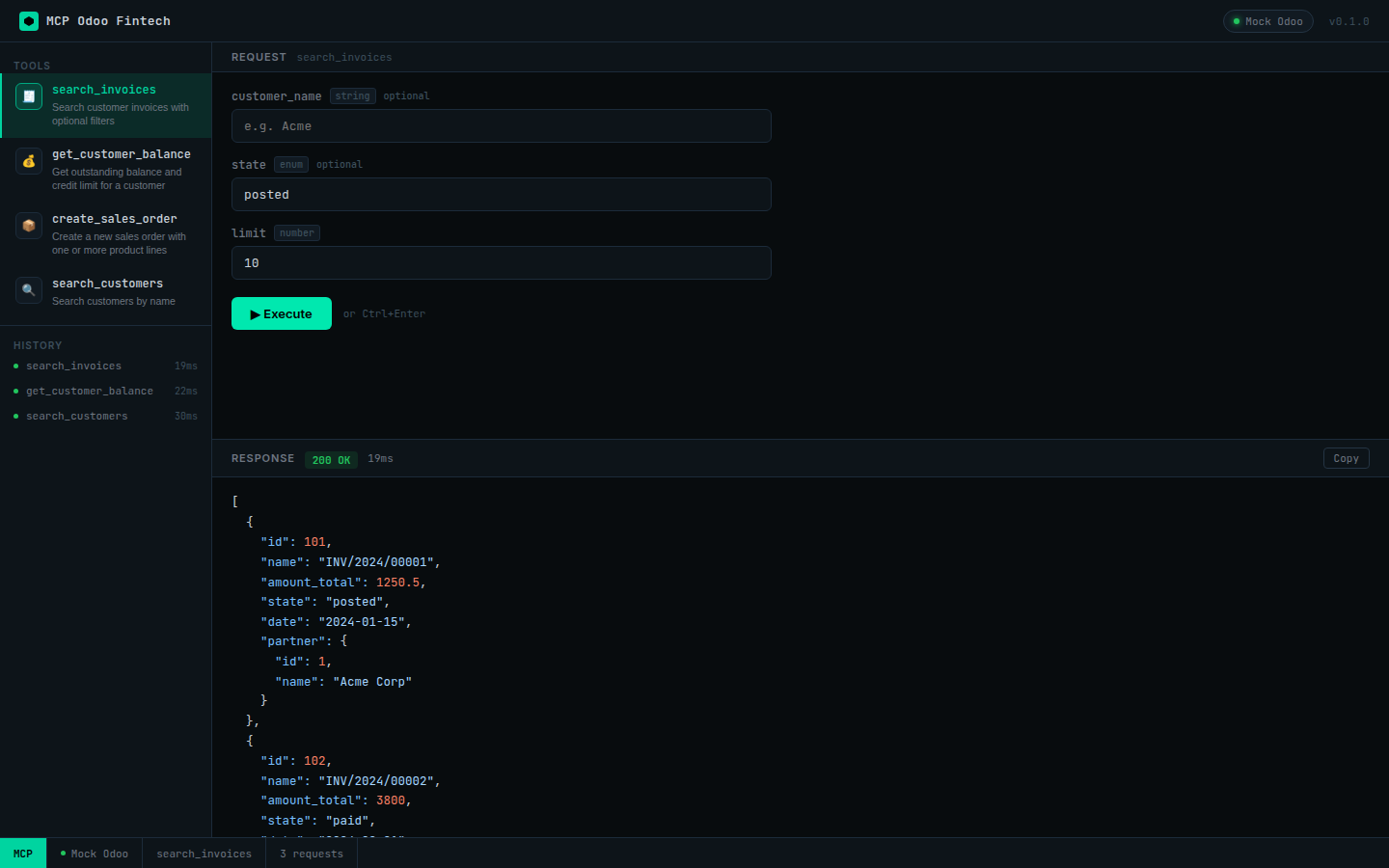Copy the response JSON

click(1347, 459)
